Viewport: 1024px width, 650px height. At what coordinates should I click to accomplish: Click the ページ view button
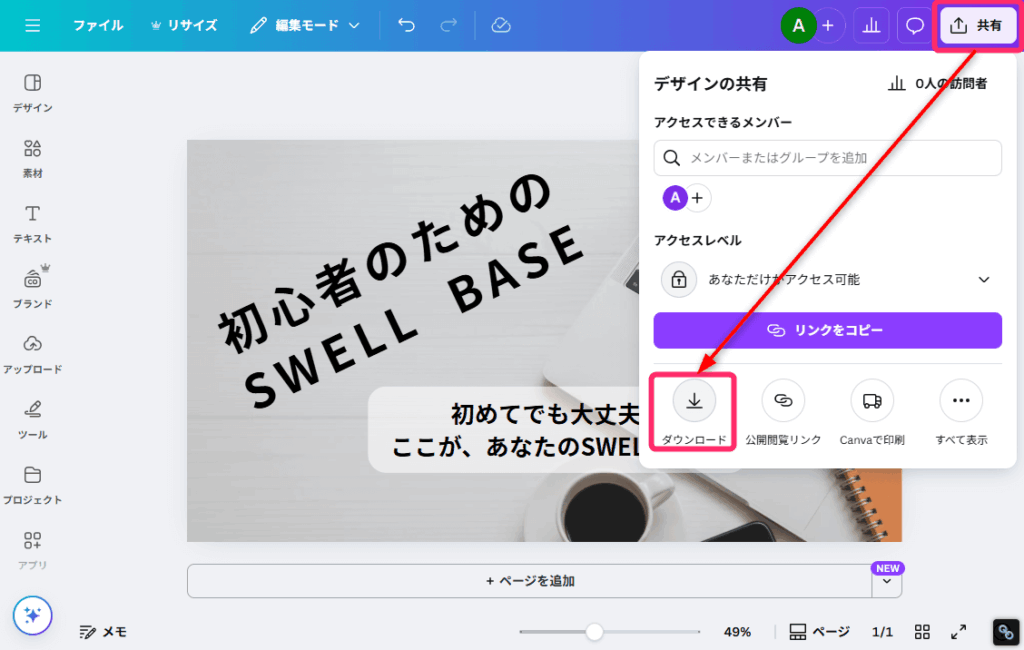[820, 632]
